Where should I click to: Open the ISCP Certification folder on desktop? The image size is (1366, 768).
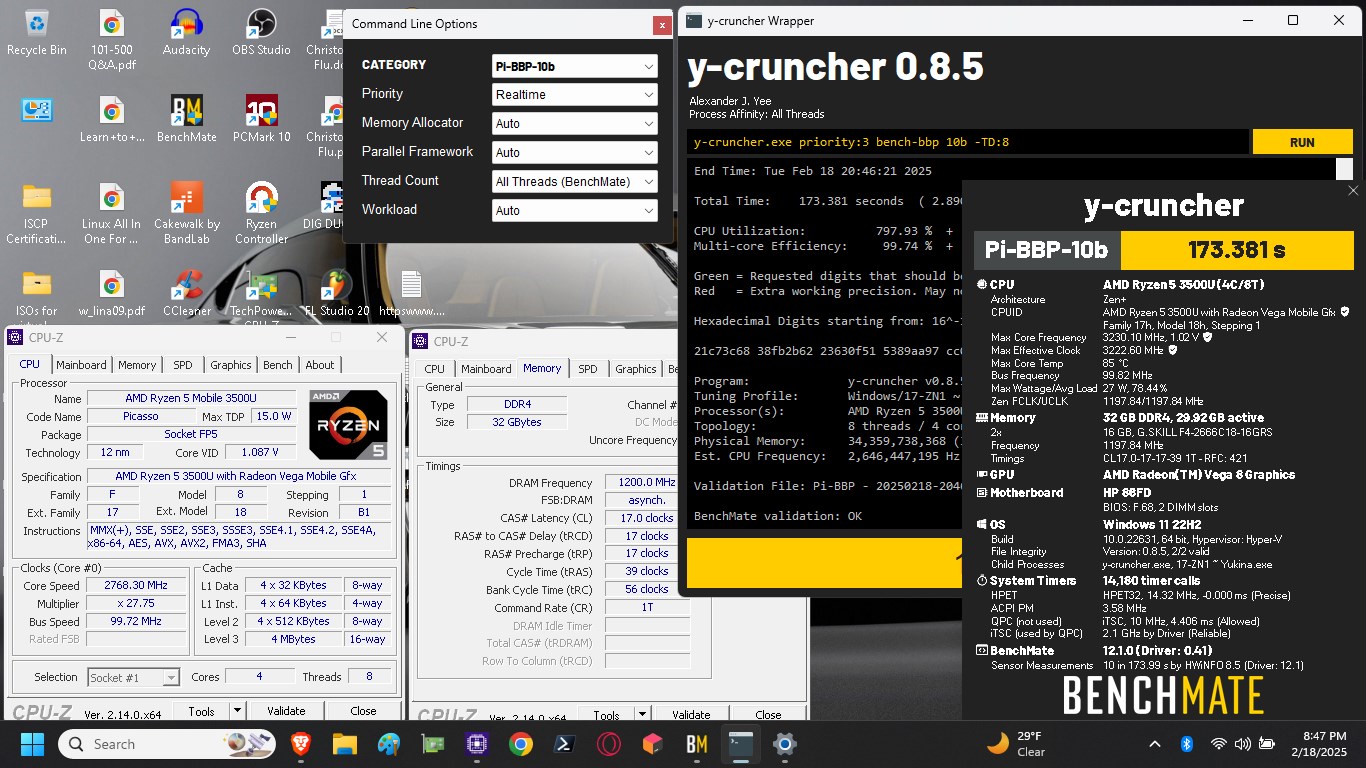point(37,213)
